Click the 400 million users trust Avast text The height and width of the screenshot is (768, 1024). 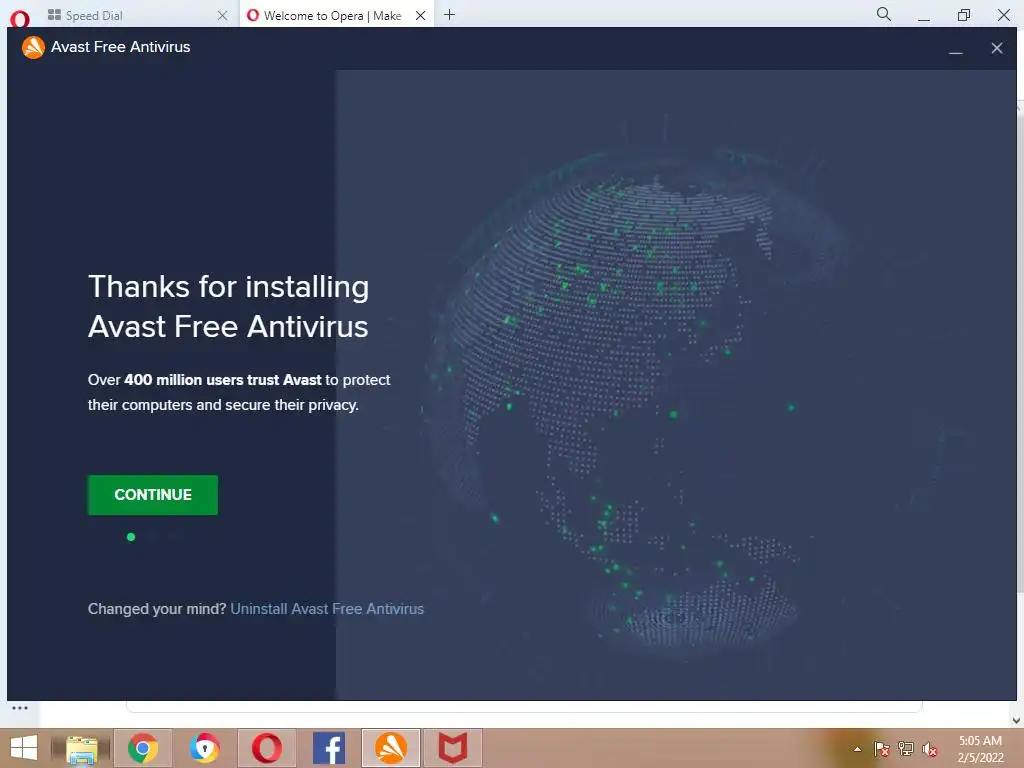(x=223, y=380)
